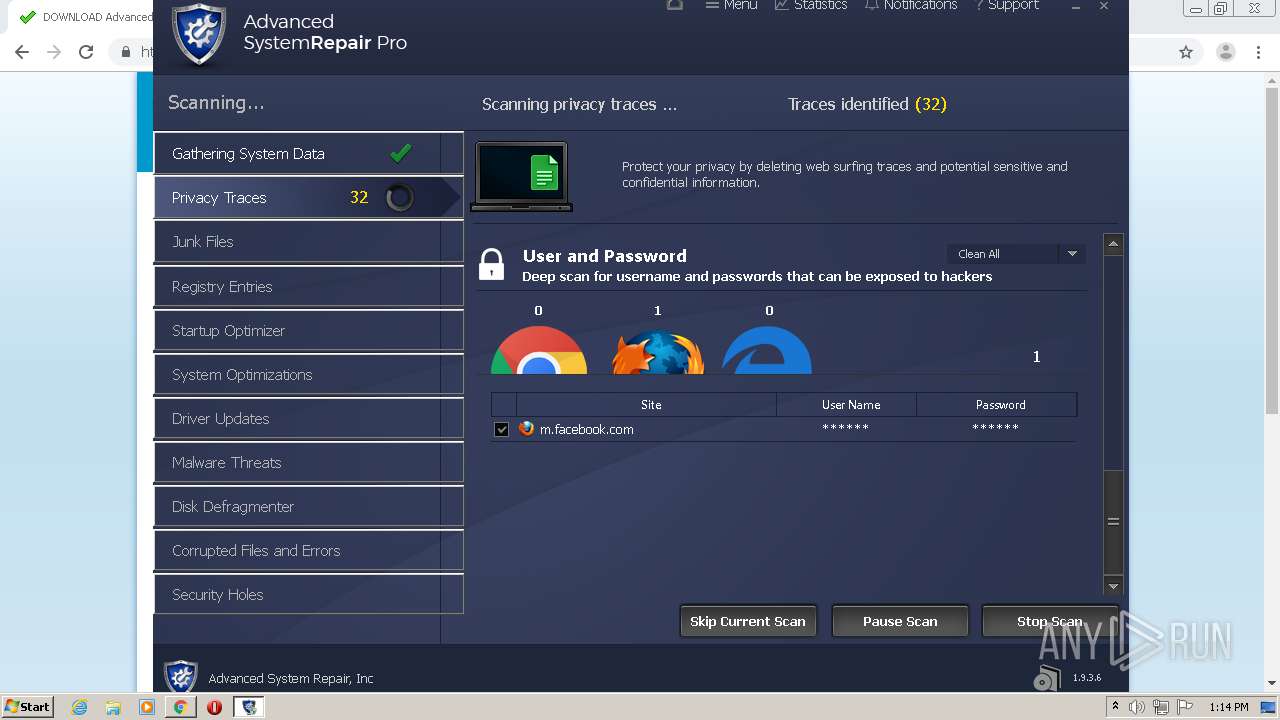
Task: Stop the scan
Action: click(x=1049, y=621)
